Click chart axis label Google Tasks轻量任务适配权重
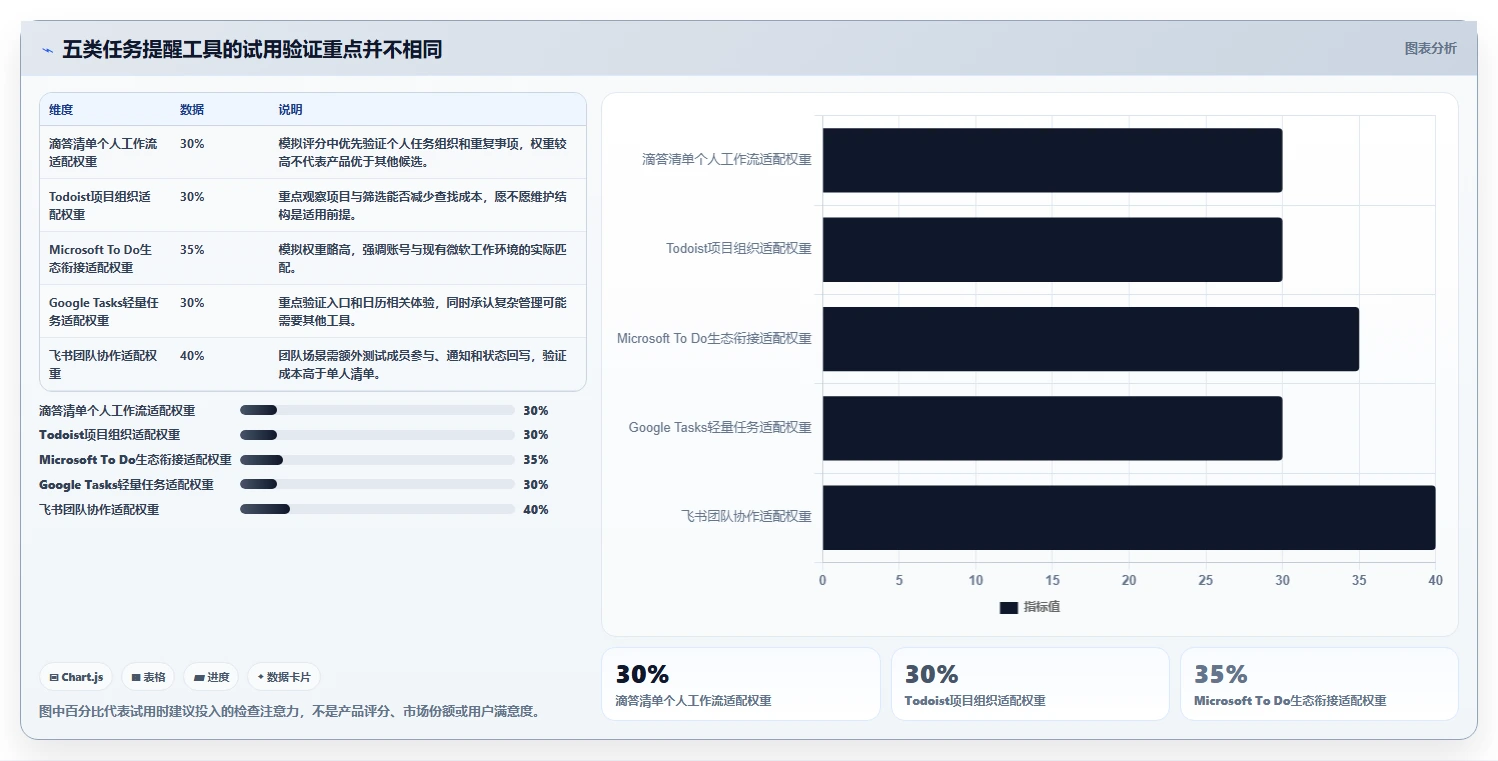The height and width of the screenshot is (761, 1498). click(x=720, y=427)
